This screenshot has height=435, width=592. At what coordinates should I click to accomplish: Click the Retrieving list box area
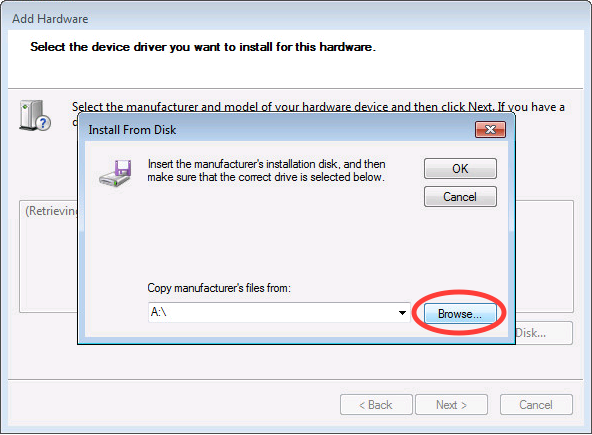(x=48, y=256)
